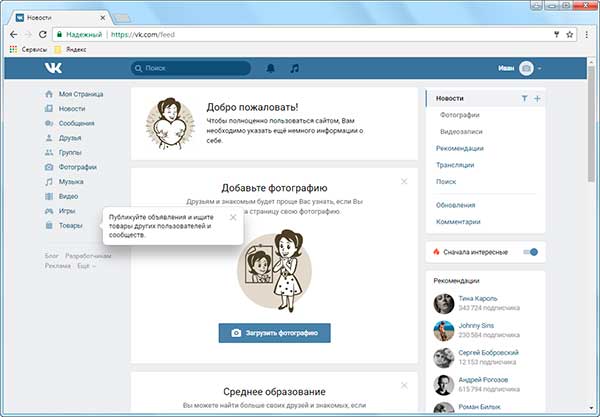Select the Трансляции feed section
600x417 pixels.
[455, 164]
